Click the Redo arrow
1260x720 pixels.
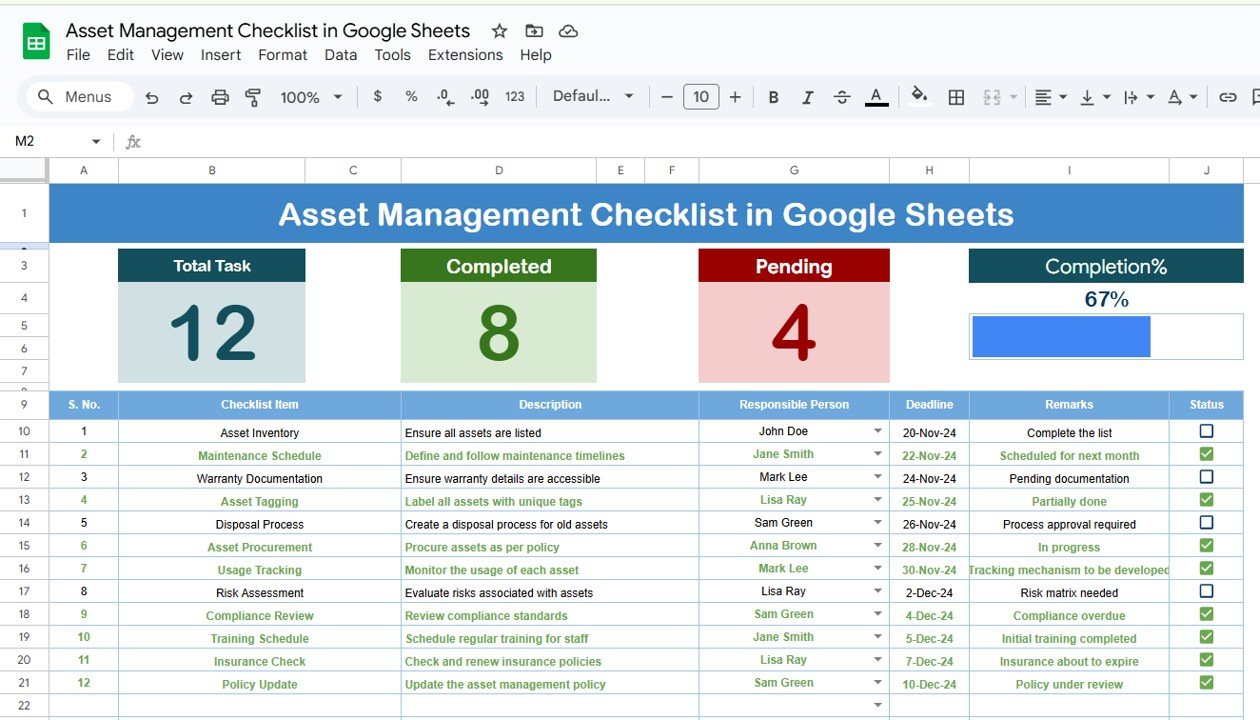(186, 97)
